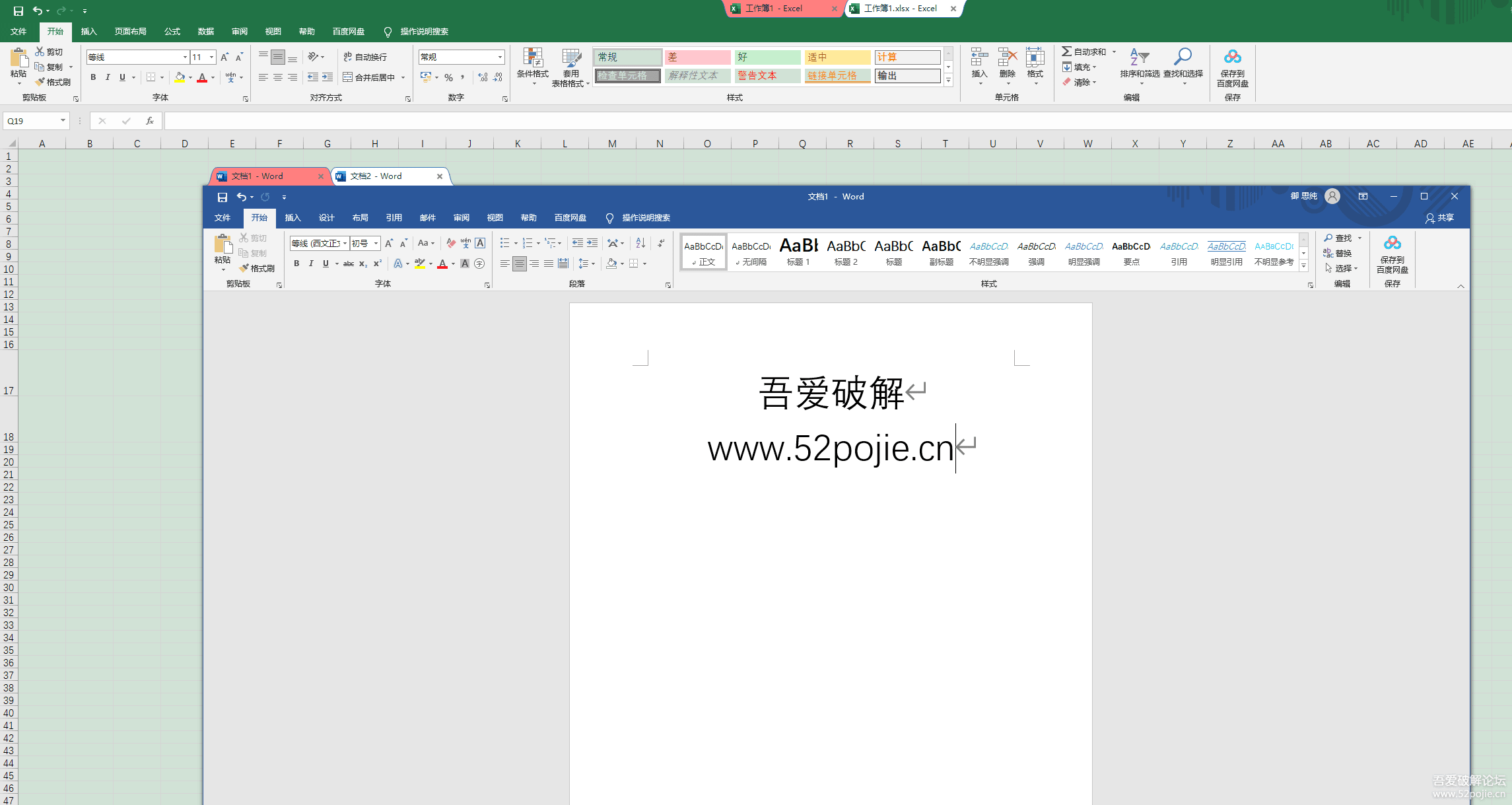Toggle Excel Wrap Text (自动换行)
This screenshot has width=1512, height=805.
point(365,57)
